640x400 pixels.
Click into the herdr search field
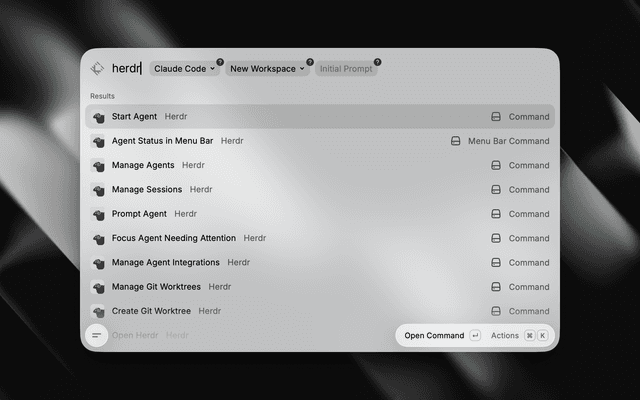tap(127, 68)
